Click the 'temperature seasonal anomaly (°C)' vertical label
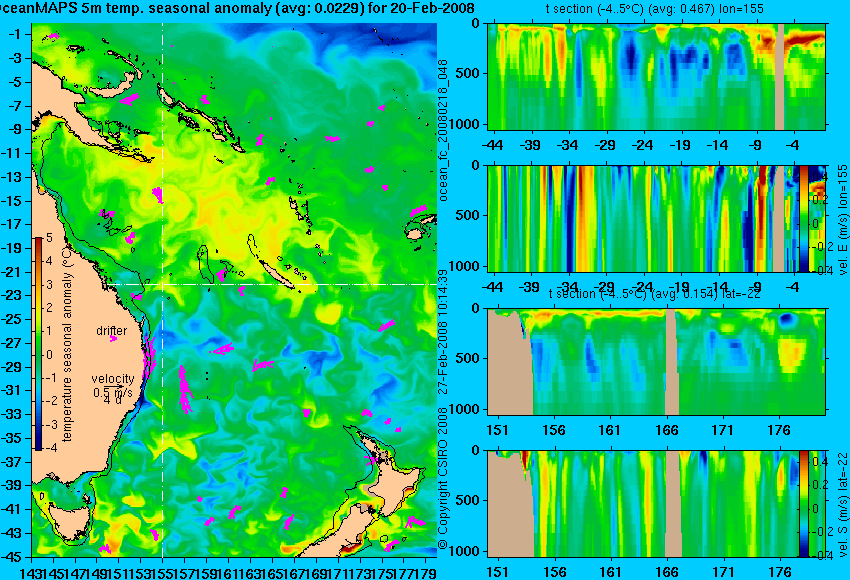Screen dimensions: 850x580 67,343
